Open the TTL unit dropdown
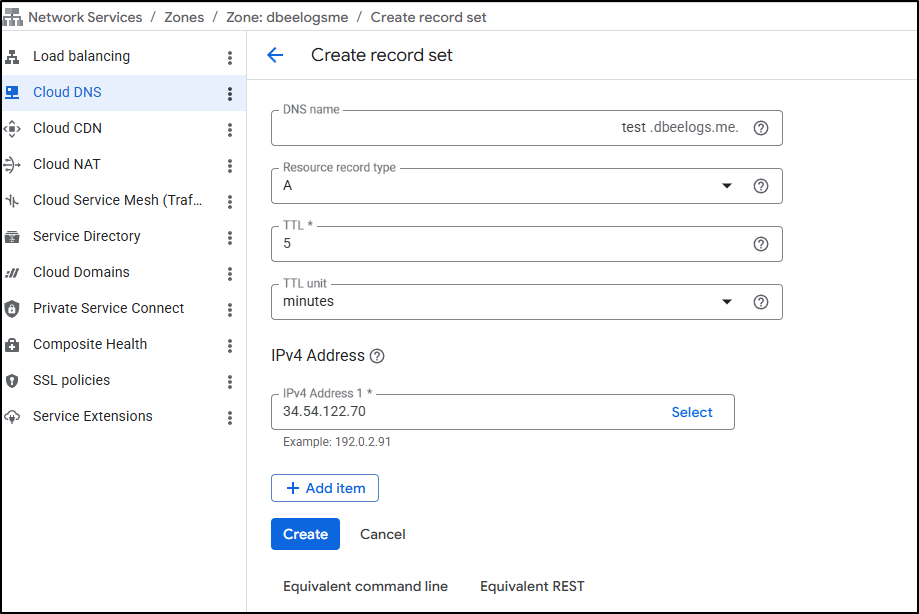The image size is (919, 614). click(x=726, y=302)
